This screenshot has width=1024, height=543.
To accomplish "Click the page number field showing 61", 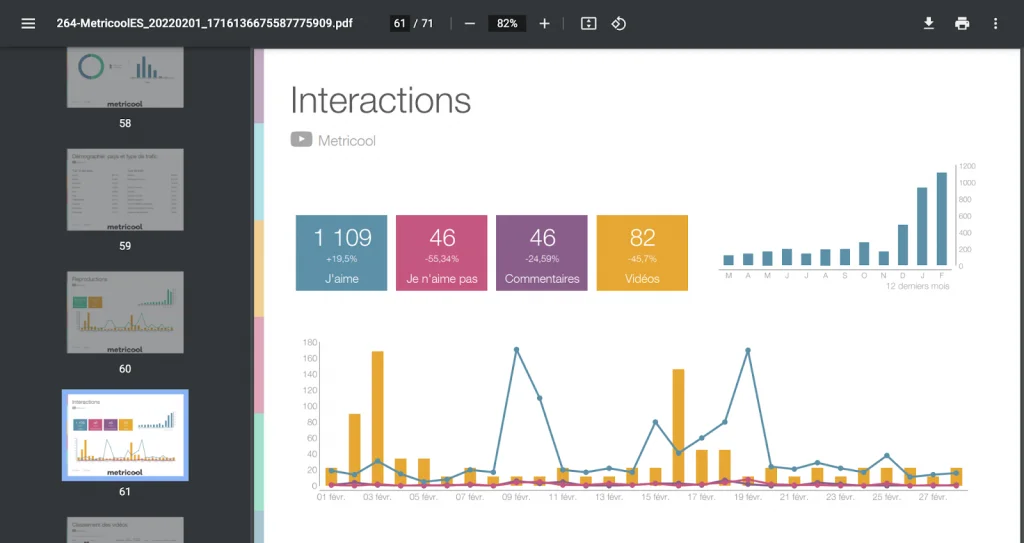I will click(400, 24).
